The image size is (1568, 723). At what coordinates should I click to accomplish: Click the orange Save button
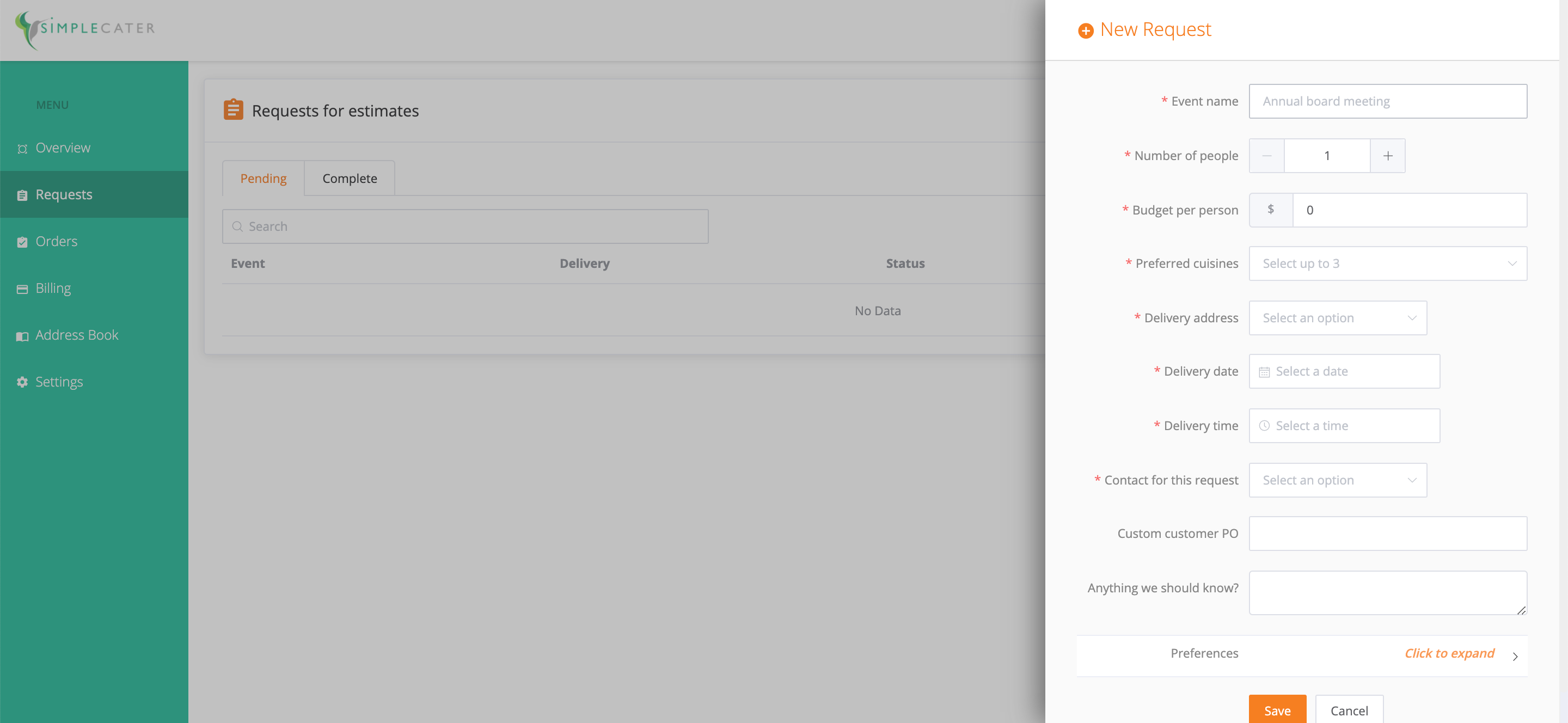point(1277,709)
